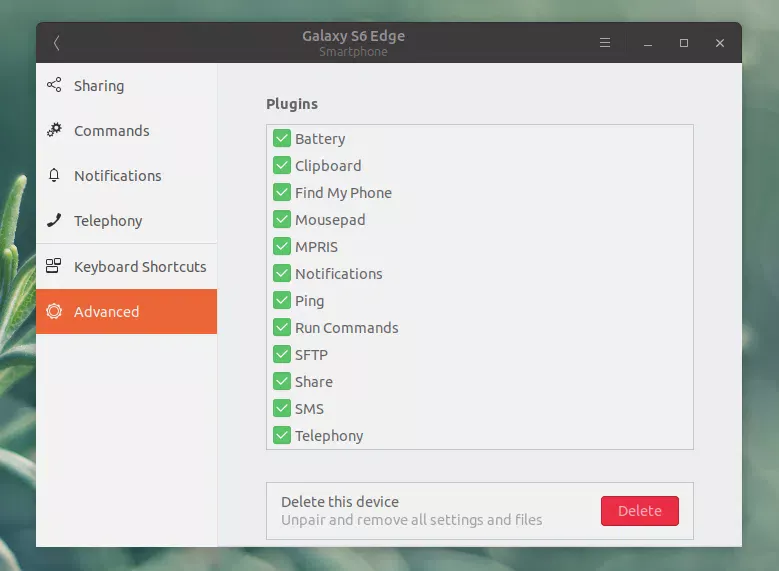Disable the Battery plugin checkbox
Image resolution: width=779 pixels, height=571 pixels.
[x=282, y=138]
